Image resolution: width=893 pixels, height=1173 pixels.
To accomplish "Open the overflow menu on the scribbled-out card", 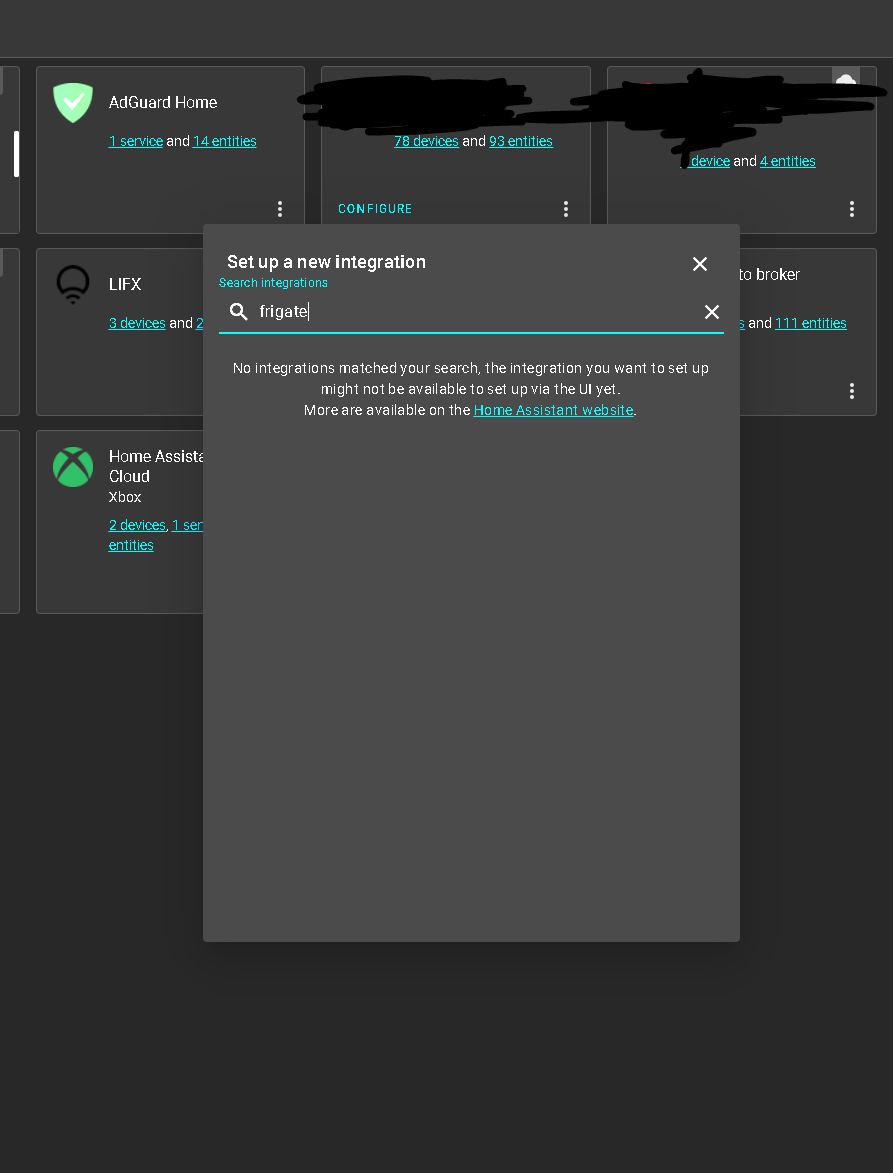I will click(x=852, y=209).
